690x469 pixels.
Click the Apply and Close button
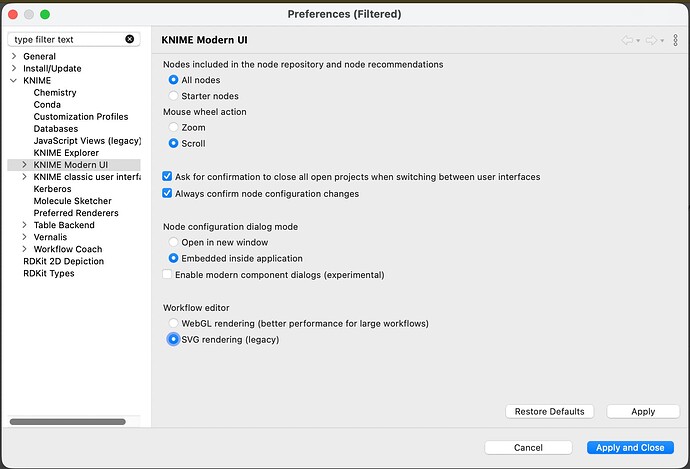(631, 447)
